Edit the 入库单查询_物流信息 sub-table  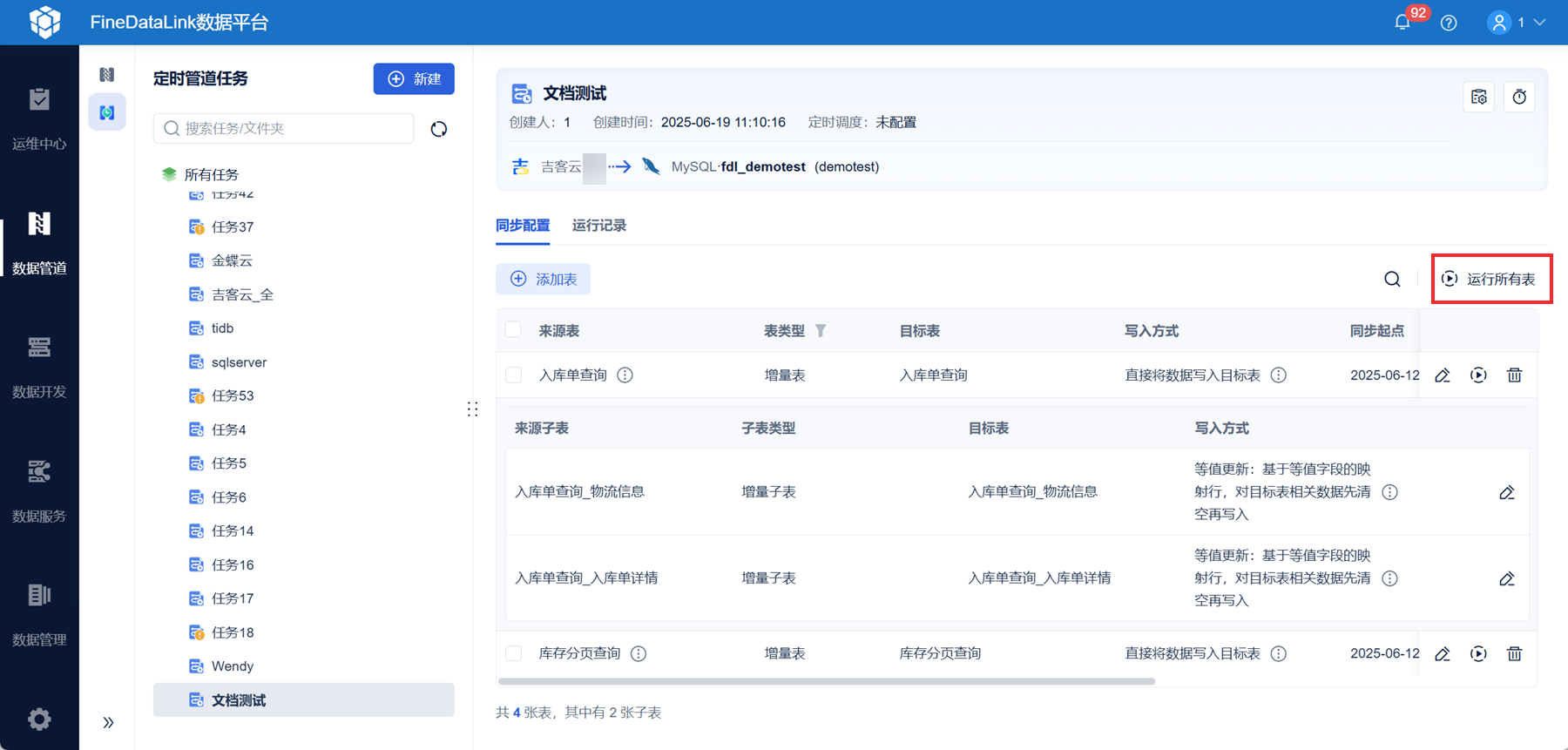click(1507, 492)
